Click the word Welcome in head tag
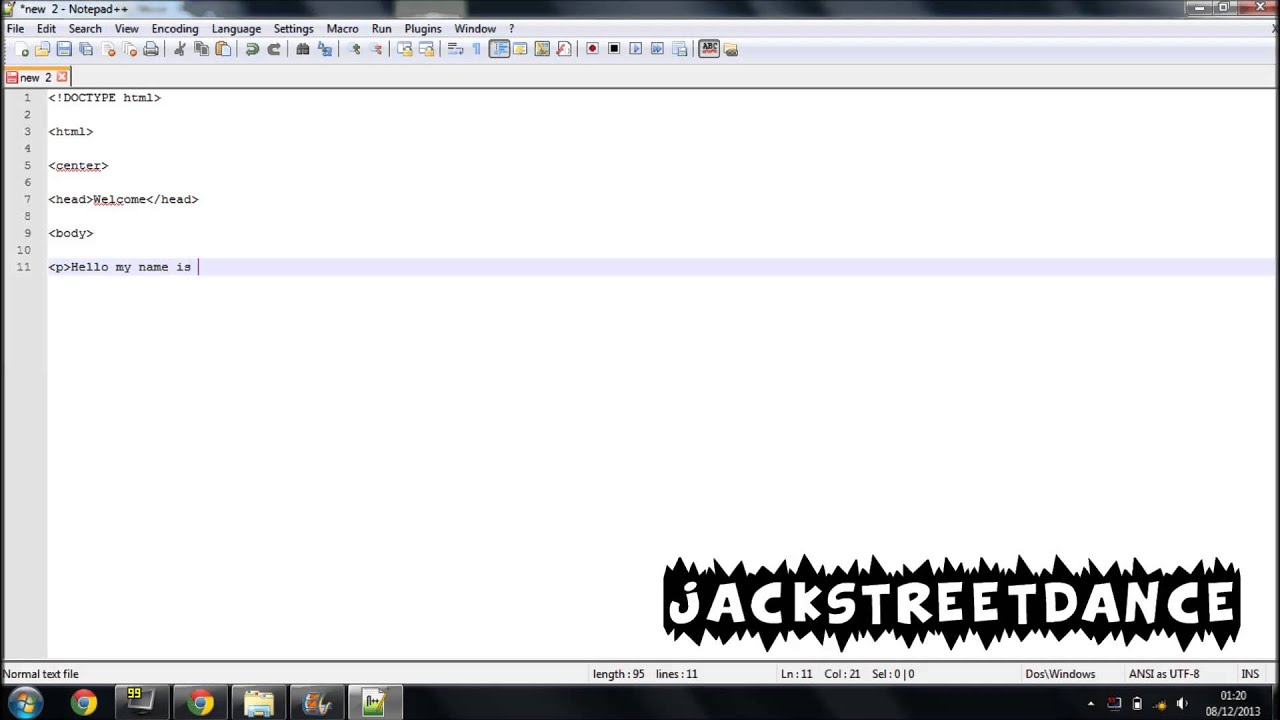Viewport: 1280px width, 720px height. 119,199
